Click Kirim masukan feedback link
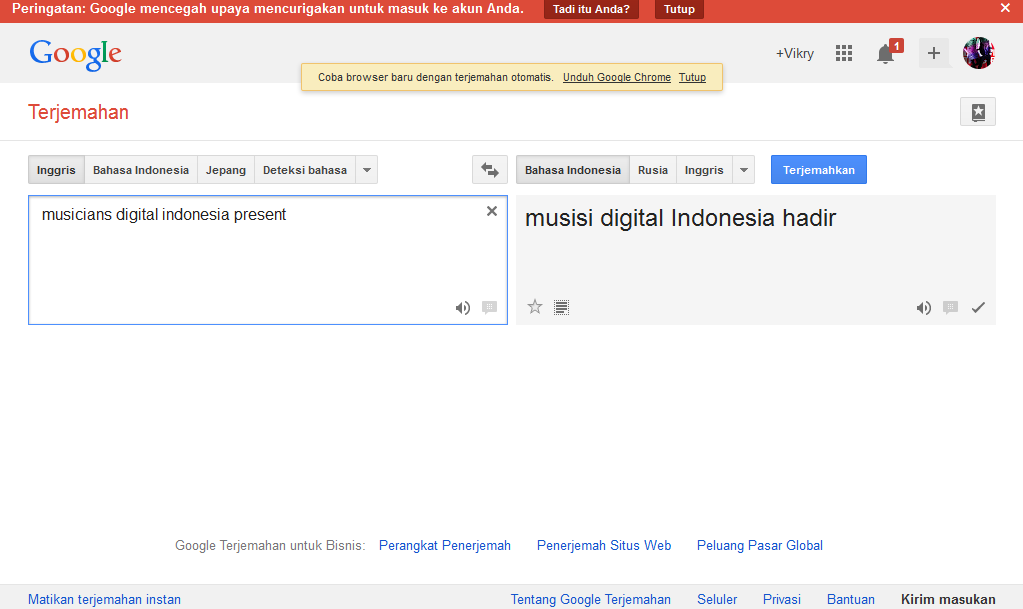The height and width of the screenshot is (609, 1023). [948, 599]
